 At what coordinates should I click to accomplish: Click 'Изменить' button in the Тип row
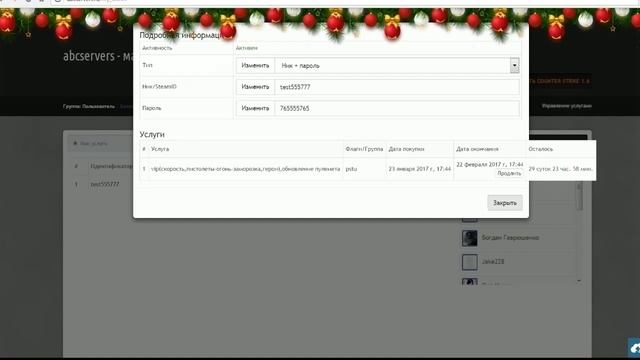pyautogui.click(x=255, y=65)
